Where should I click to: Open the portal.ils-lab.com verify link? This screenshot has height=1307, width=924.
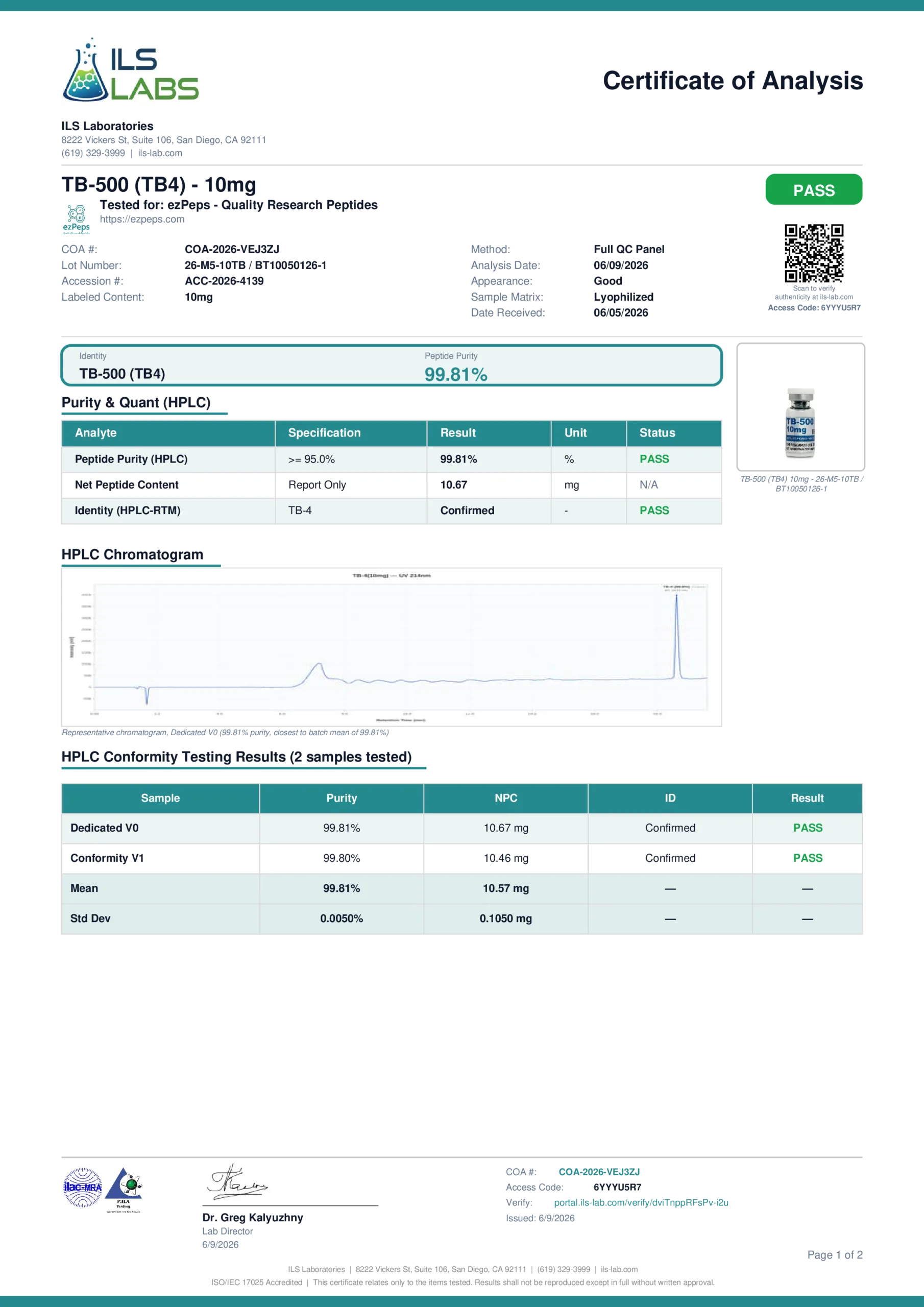click(x=641, y=1203)
